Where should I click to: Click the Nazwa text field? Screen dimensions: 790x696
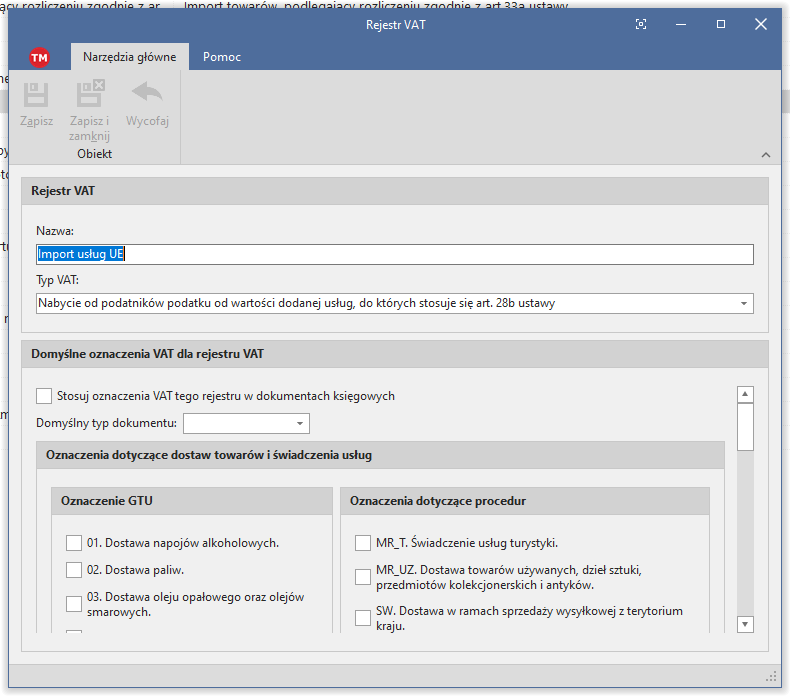pos(394,254)
